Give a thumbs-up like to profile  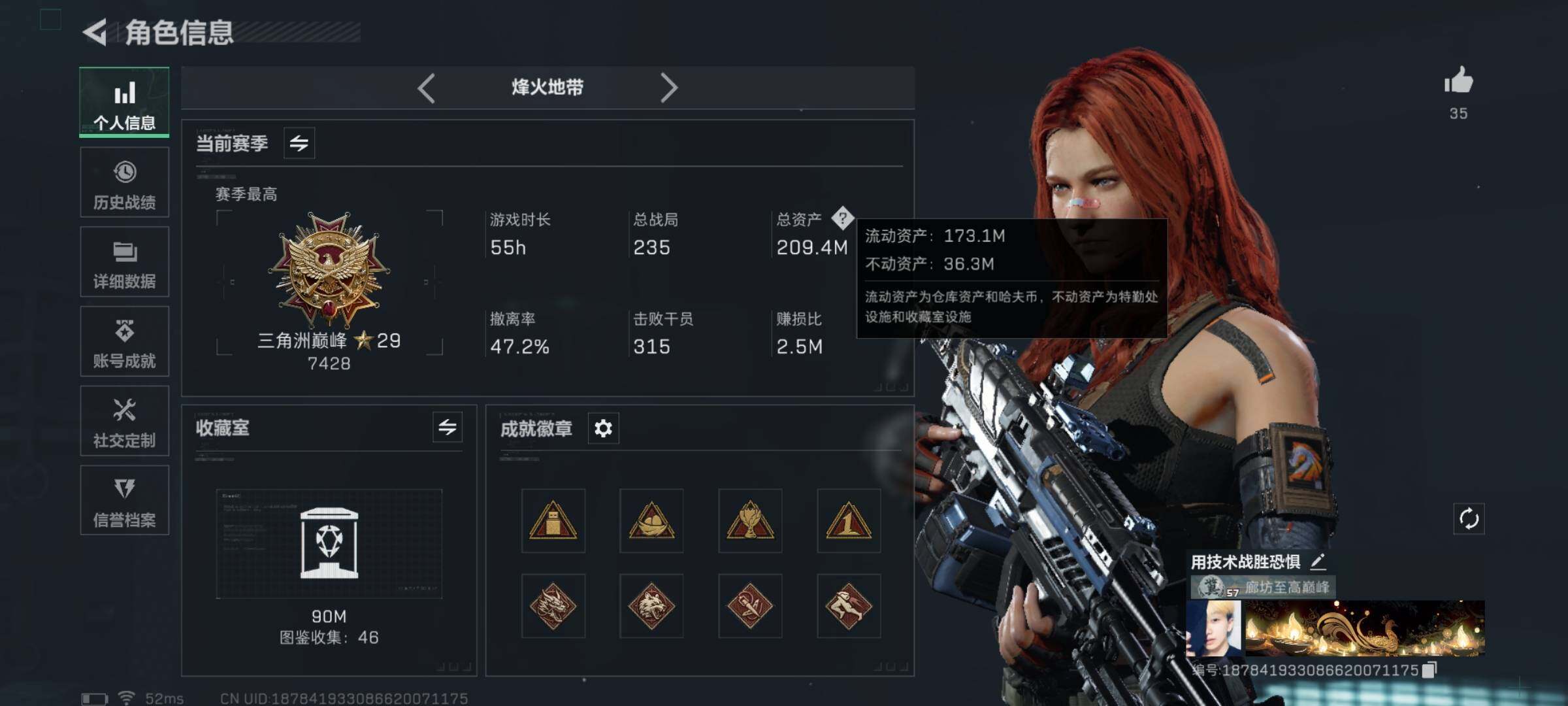[1458, 81]
